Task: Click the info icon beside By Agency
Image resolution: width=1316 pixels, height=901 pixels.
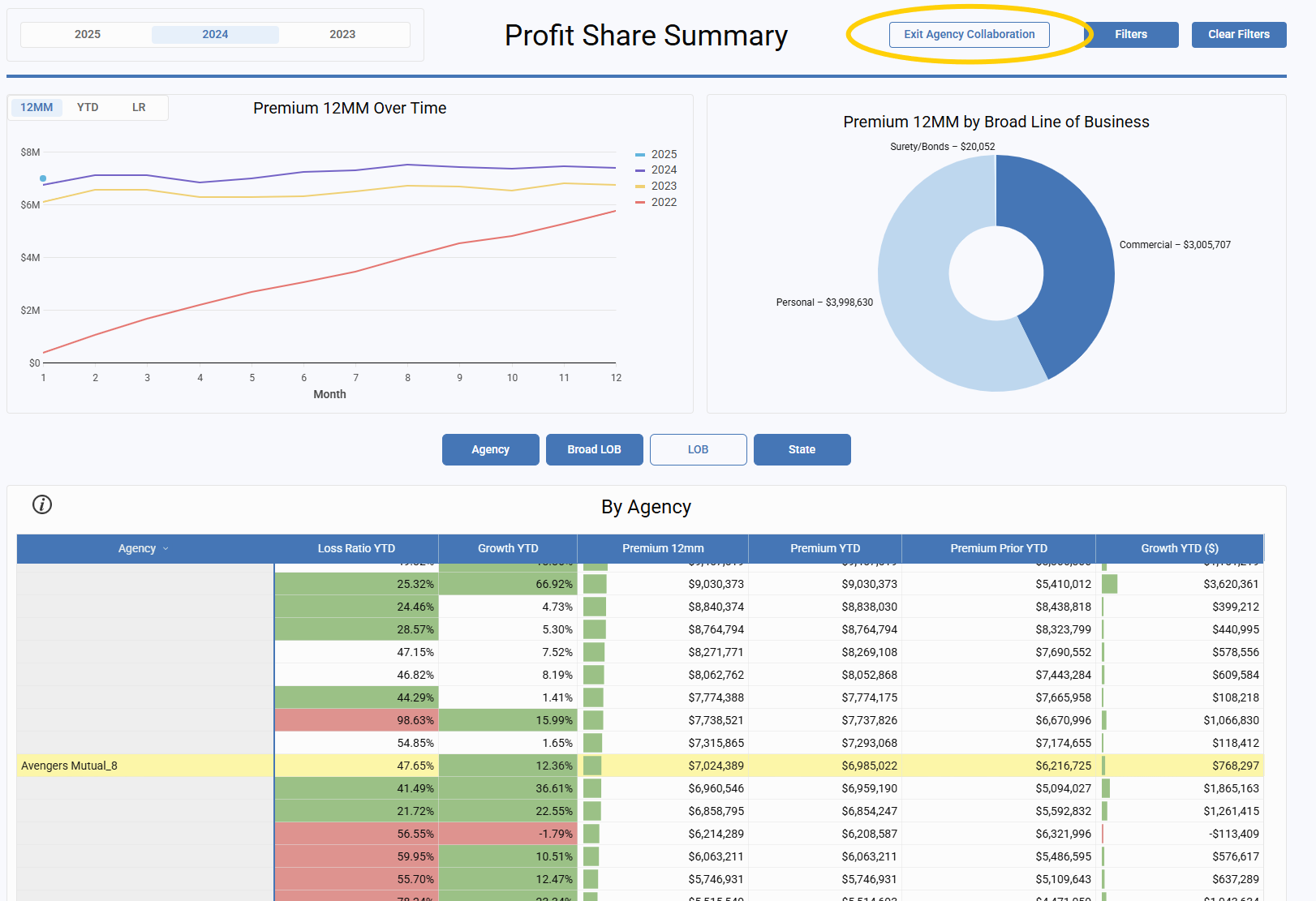Action: point(42,504)
